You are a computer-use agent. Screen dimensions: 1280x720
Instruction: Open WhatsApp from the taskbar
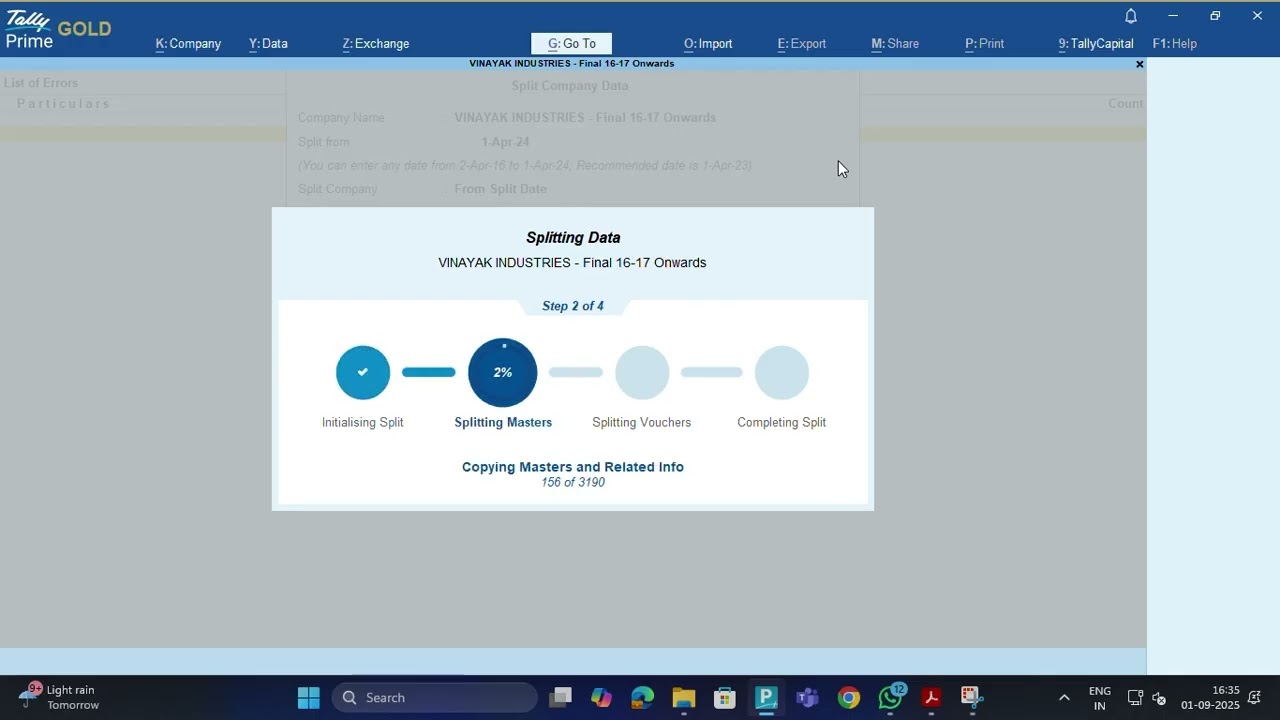tap(890, 698)
